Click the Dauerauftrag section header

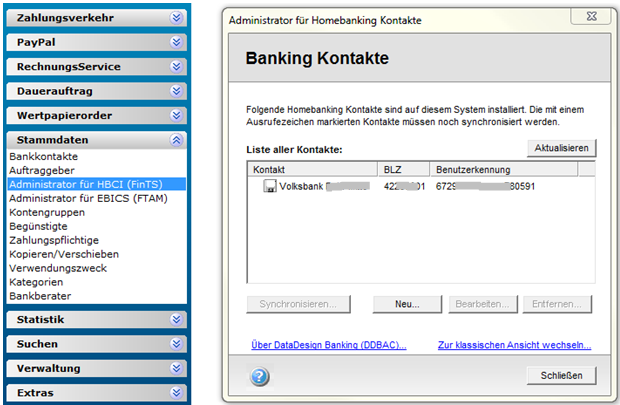(96, 91)
